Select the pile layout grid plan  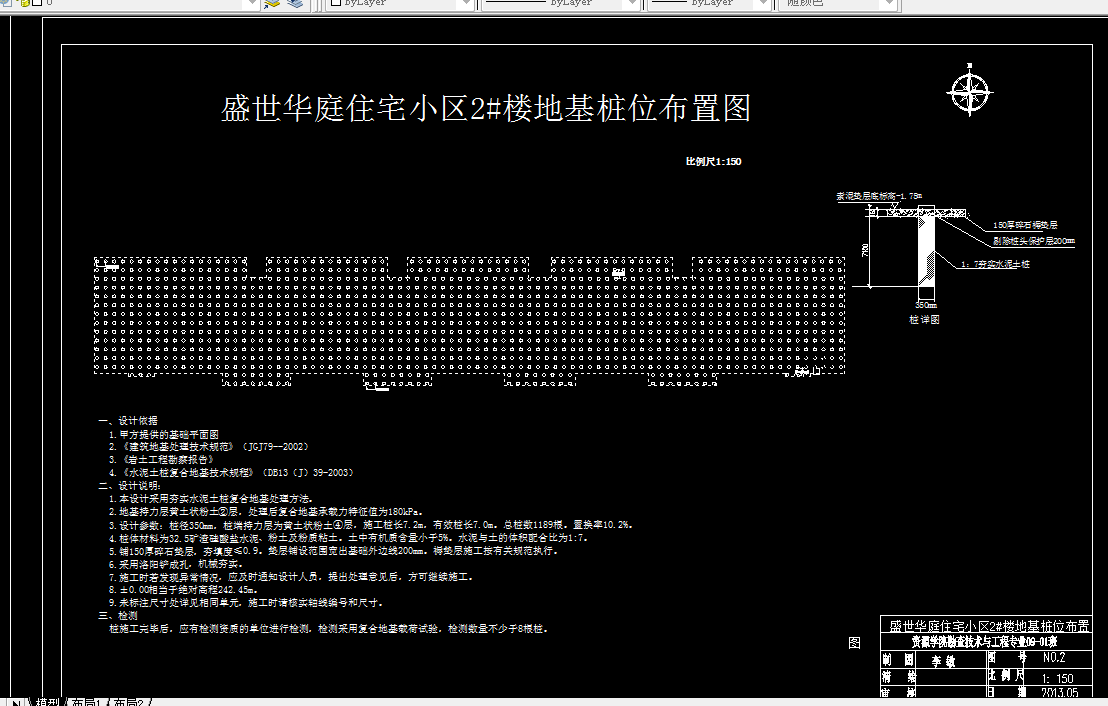pyautogui.click(x=470, y=322)
